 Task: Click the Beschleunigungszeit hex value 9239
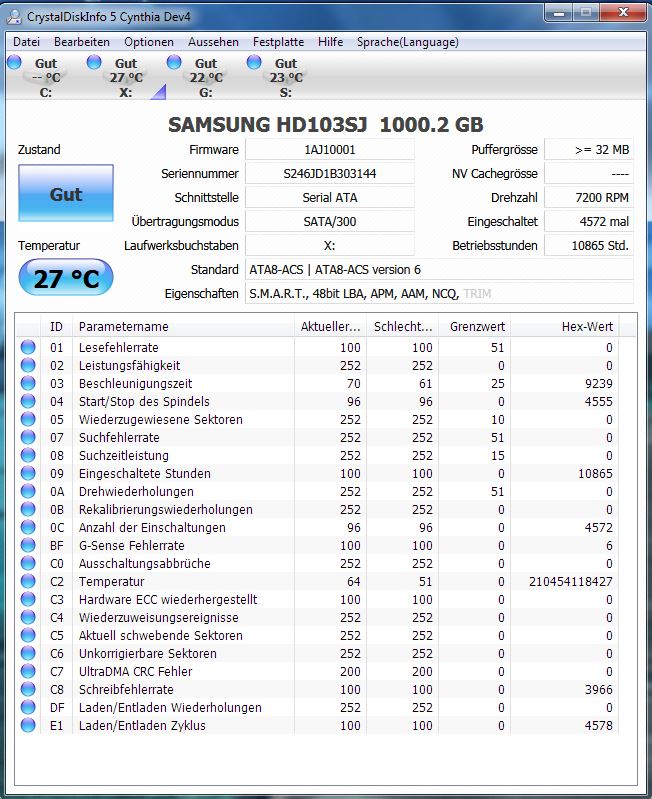599,383
